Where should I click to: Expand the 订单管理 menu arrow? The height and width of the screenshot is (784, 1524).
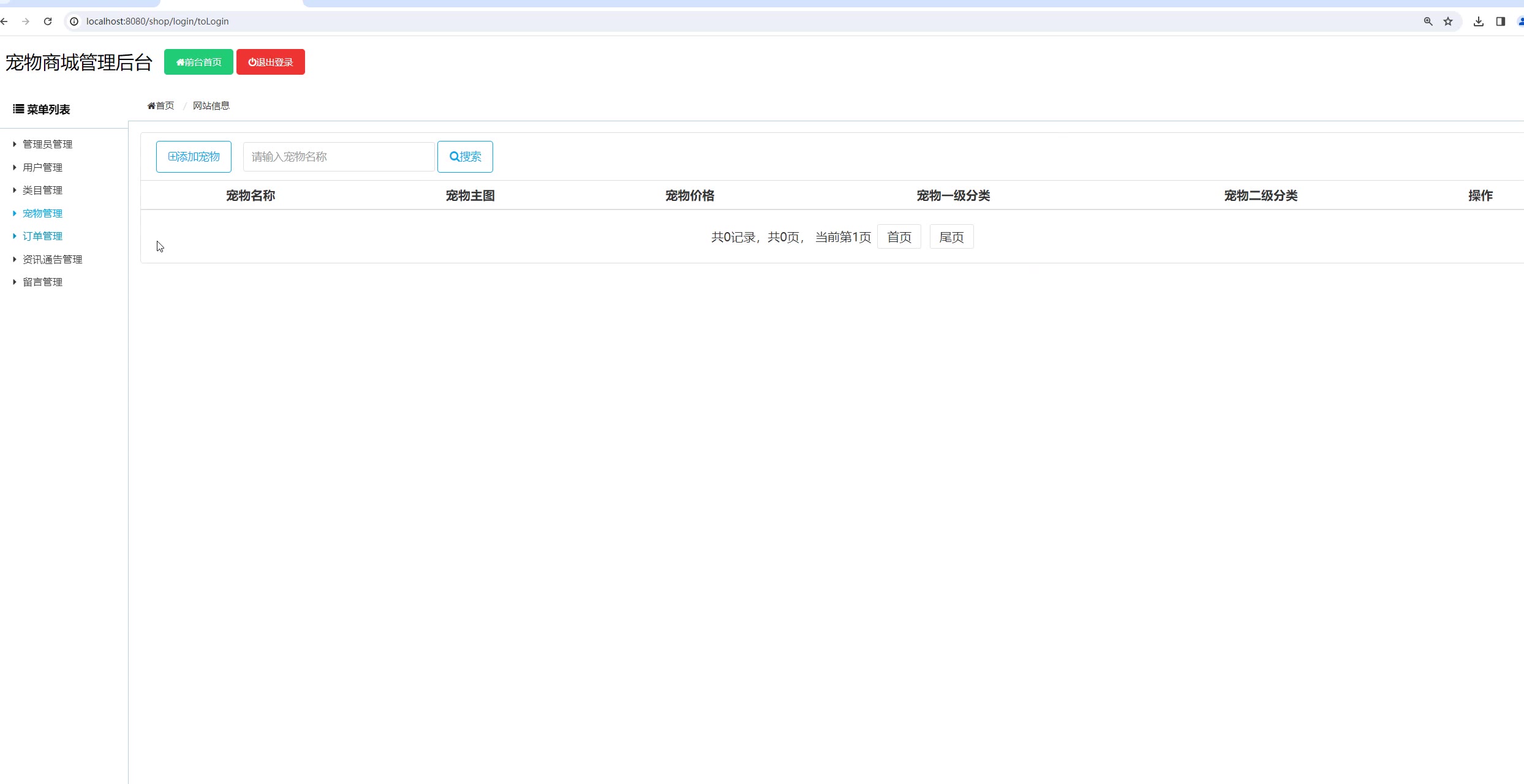click(x=15, y=236)
